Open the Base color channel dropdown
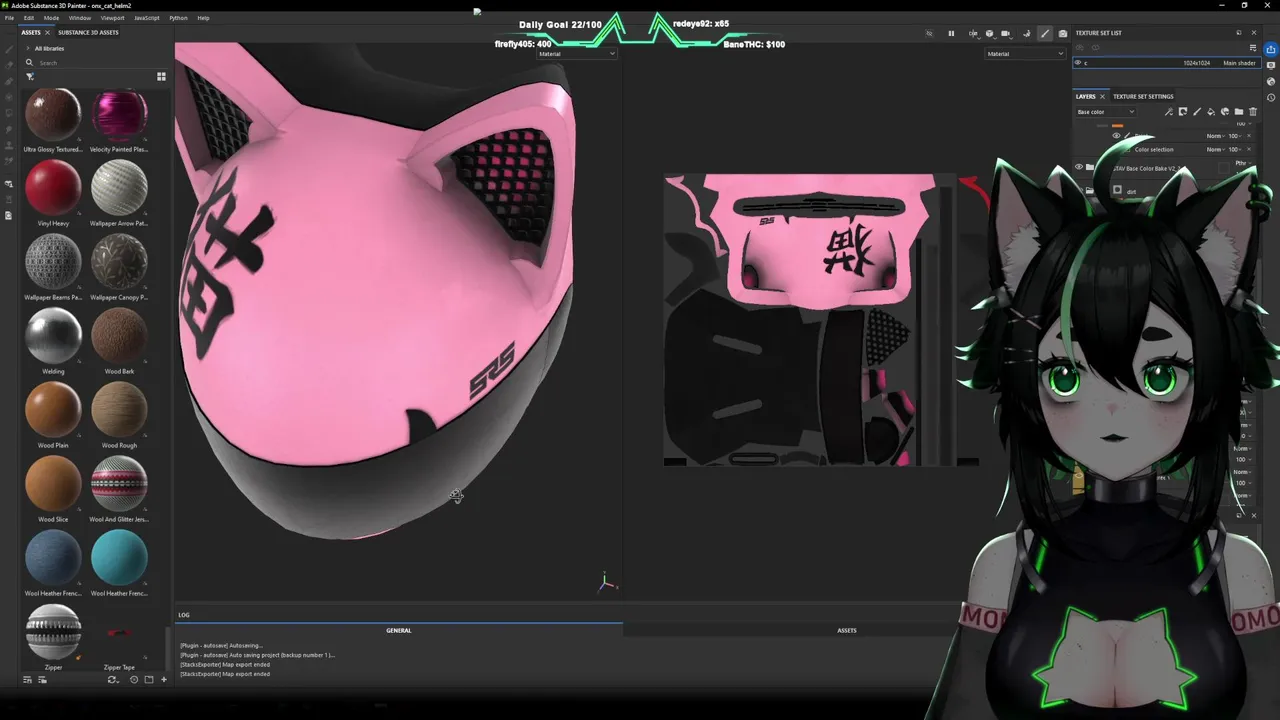 point(1105,112)
